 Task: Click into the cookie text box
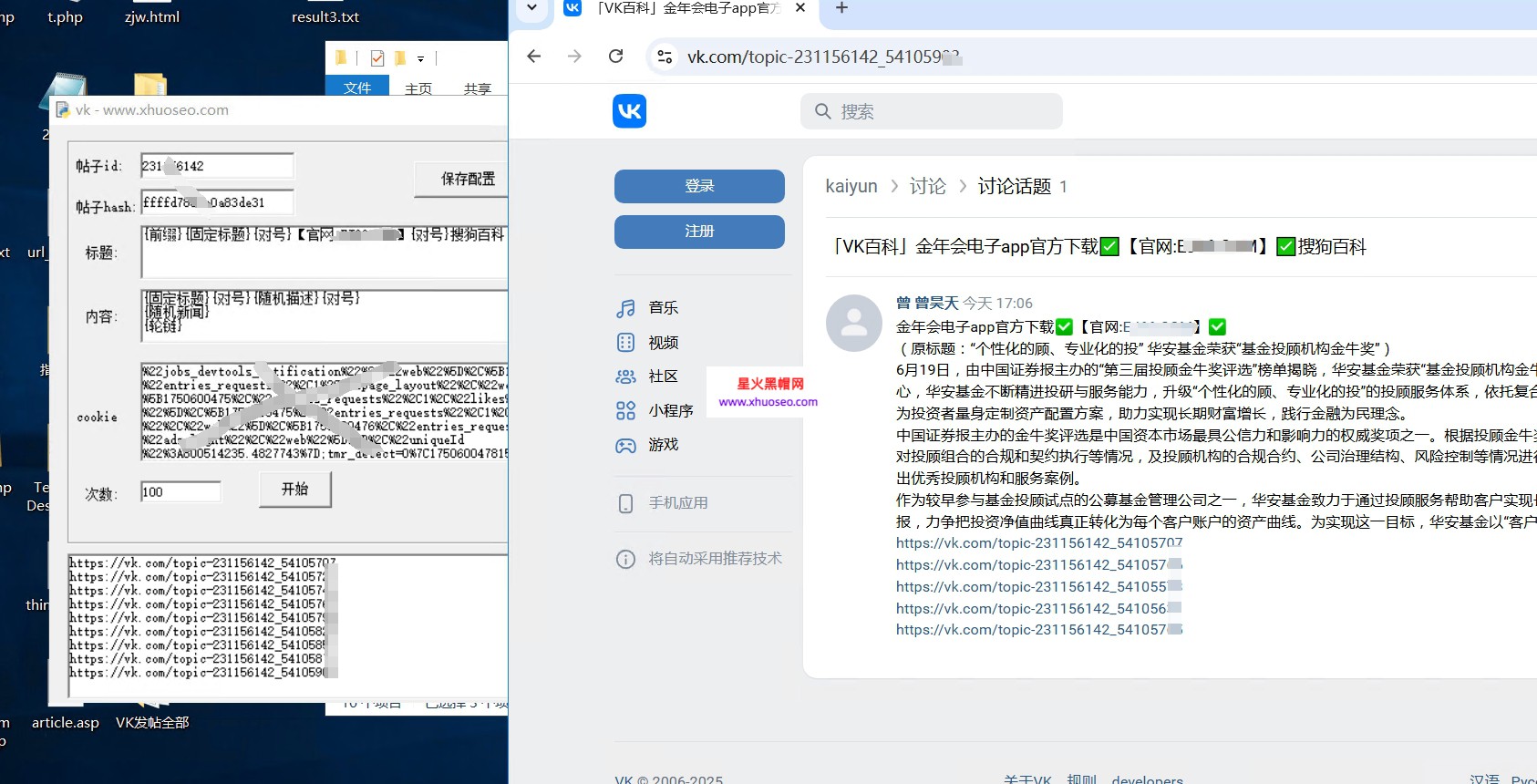click(325, 411)
